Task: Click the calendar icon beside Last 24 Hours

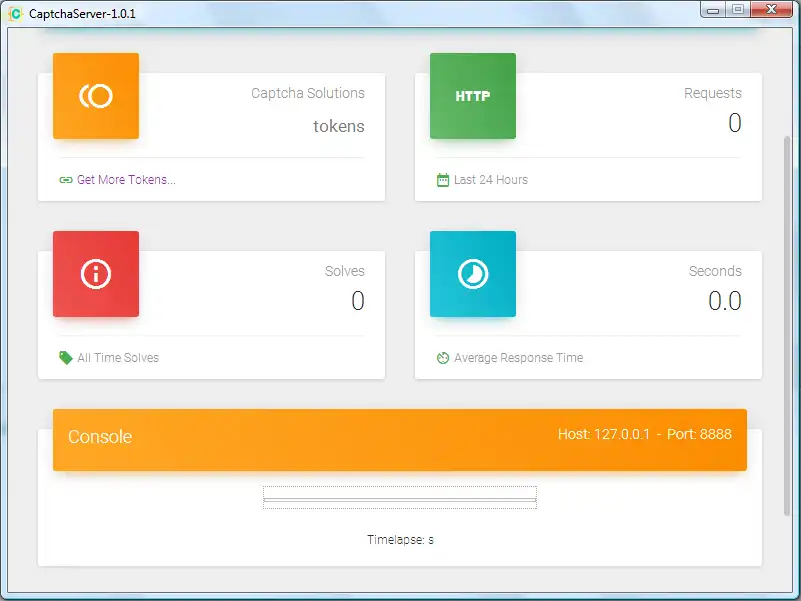Action: click(x=443, y=180)
